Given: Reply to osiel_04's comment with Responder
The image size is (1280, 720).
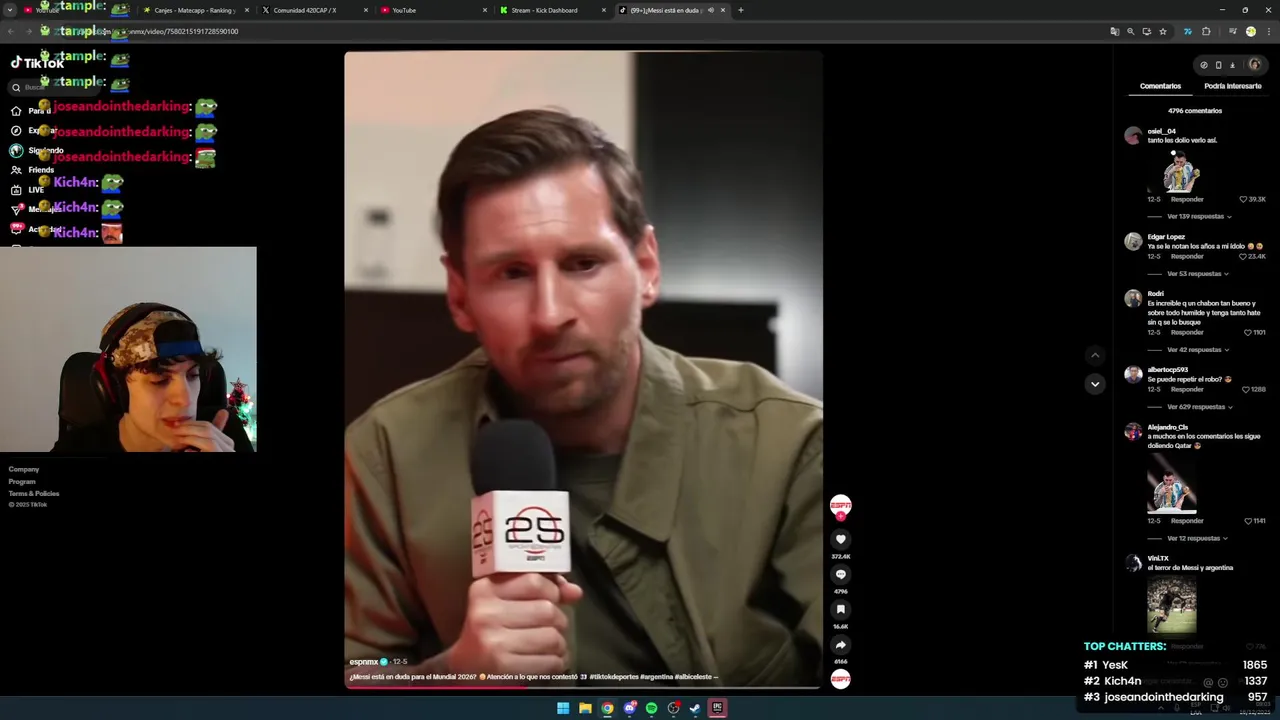Looking at the screenshot, I should coord(1187,199).
